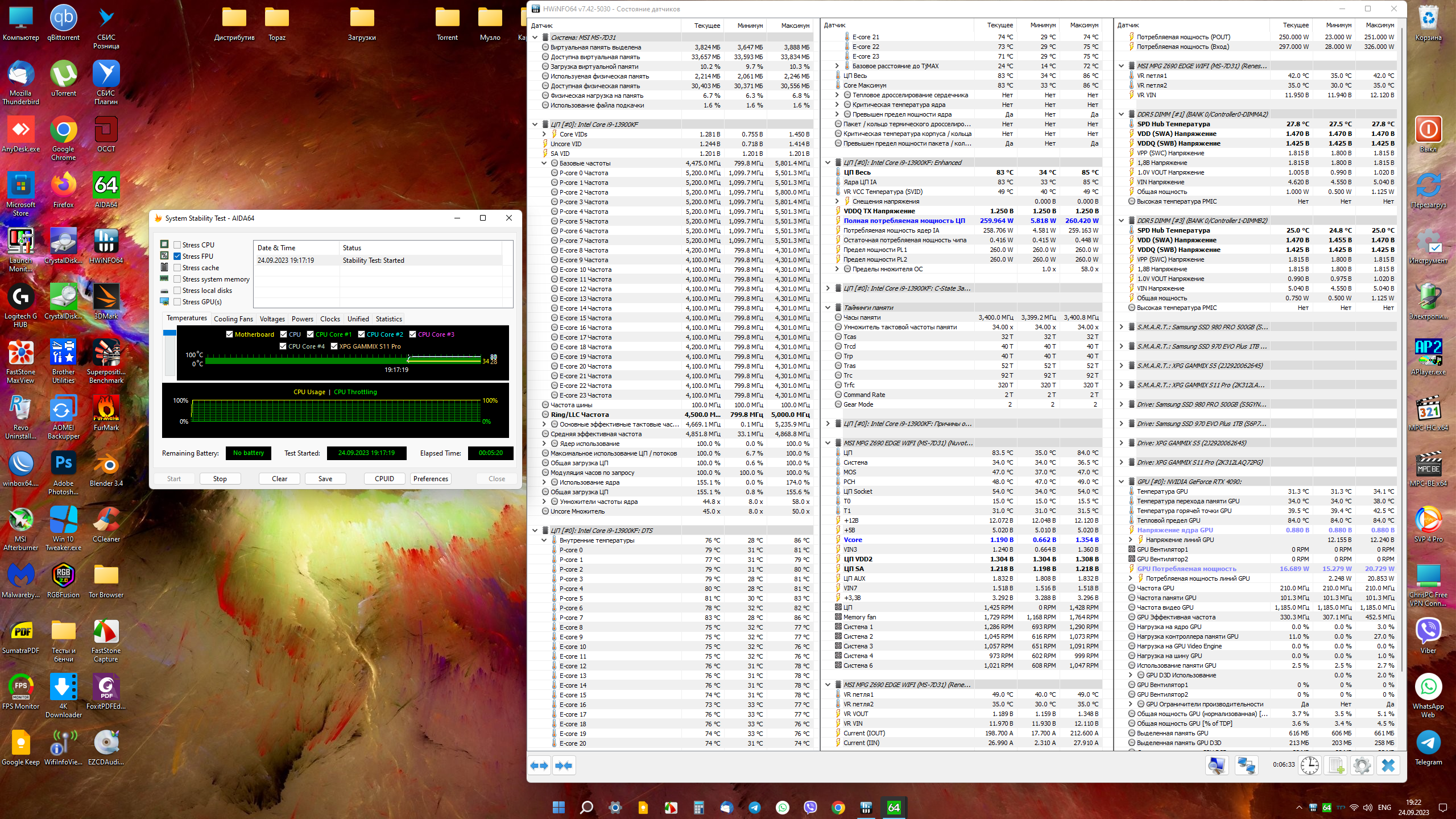This screenshot has height=819, width=1456.
Task: Click the CPUID button
Action: pos(384,479)
